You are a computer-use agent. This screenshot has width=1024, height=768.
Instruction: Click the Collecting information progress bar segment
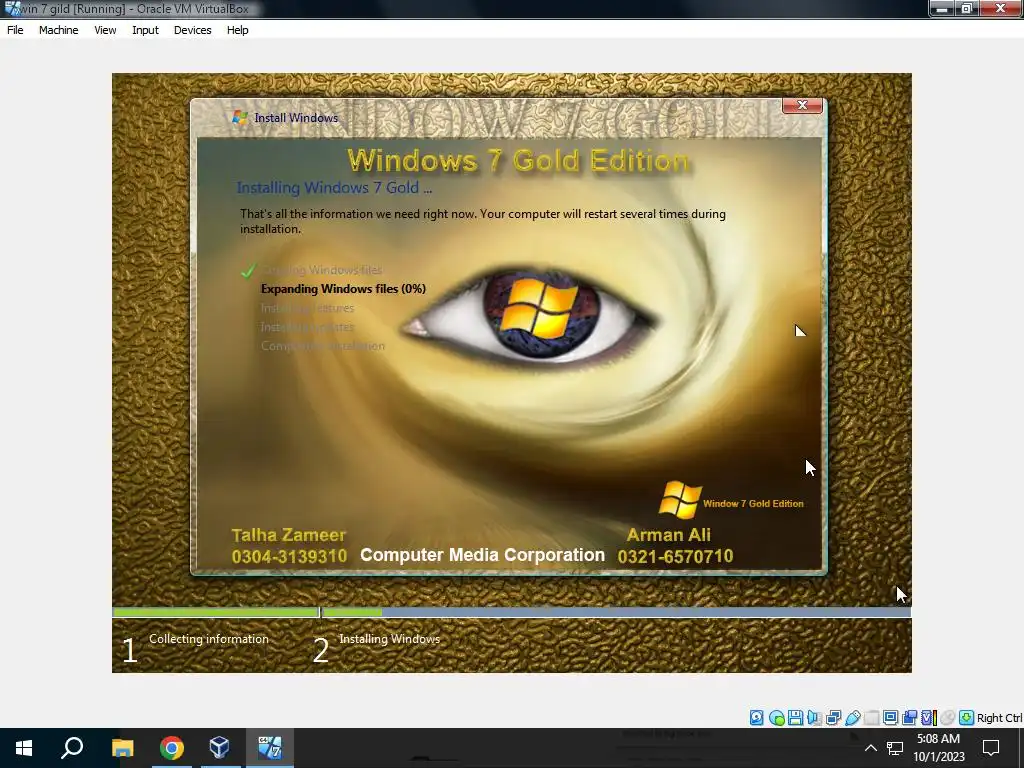216,613
